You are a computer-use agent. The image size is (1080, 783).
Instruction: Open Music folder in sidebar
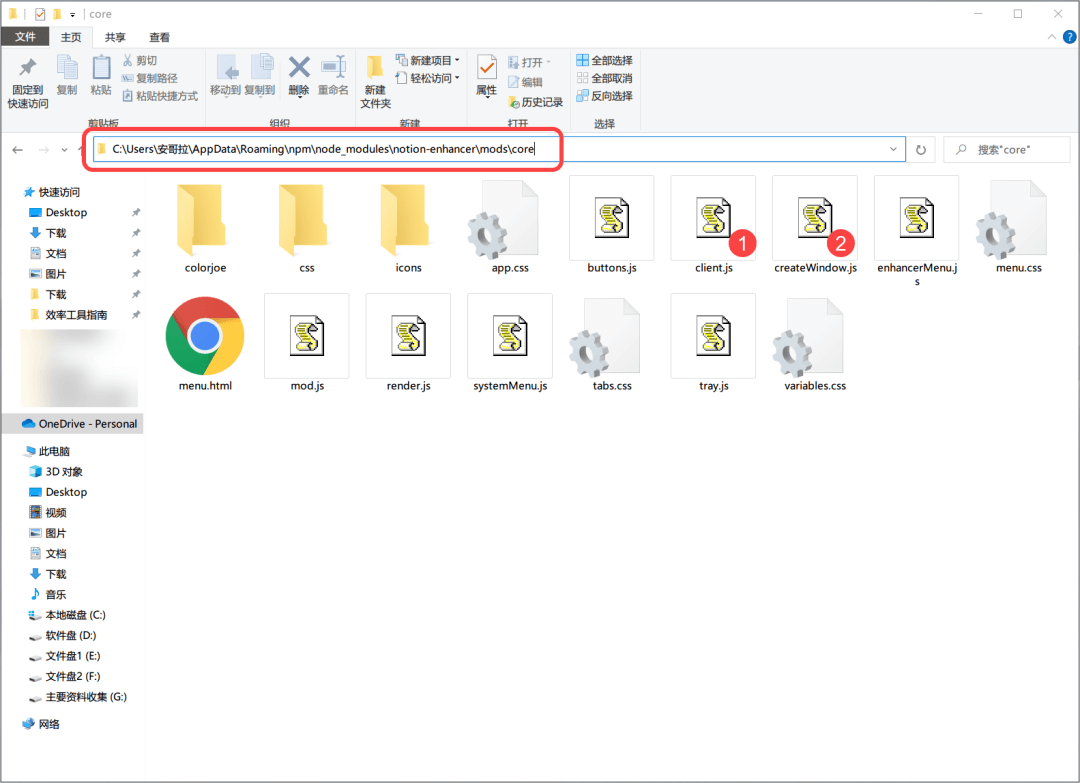(48, 594)
